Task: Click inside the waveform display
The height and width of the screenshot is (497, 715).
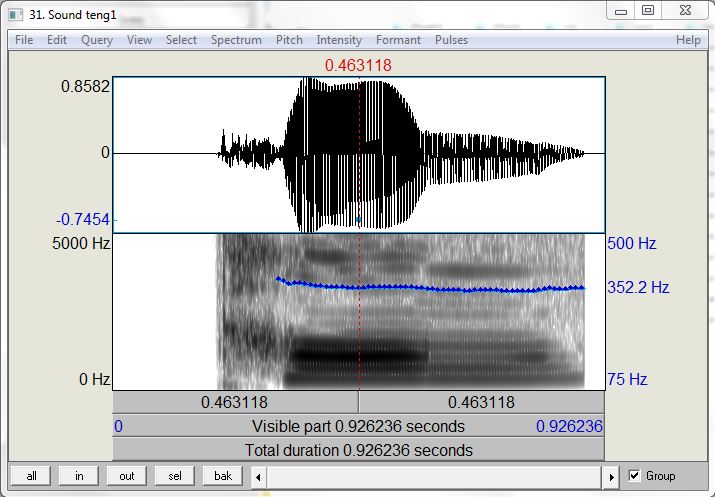Action: (359, 155)
